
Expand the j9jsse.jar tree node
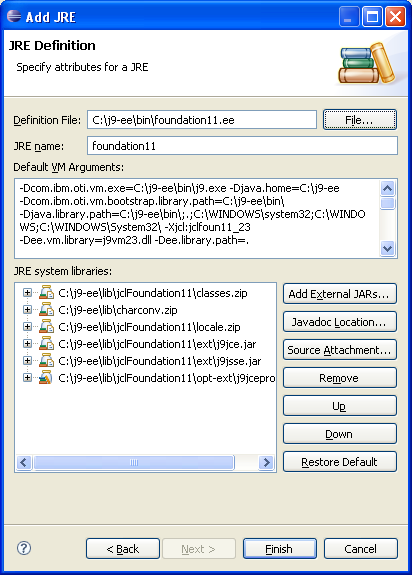pos(27,360)
